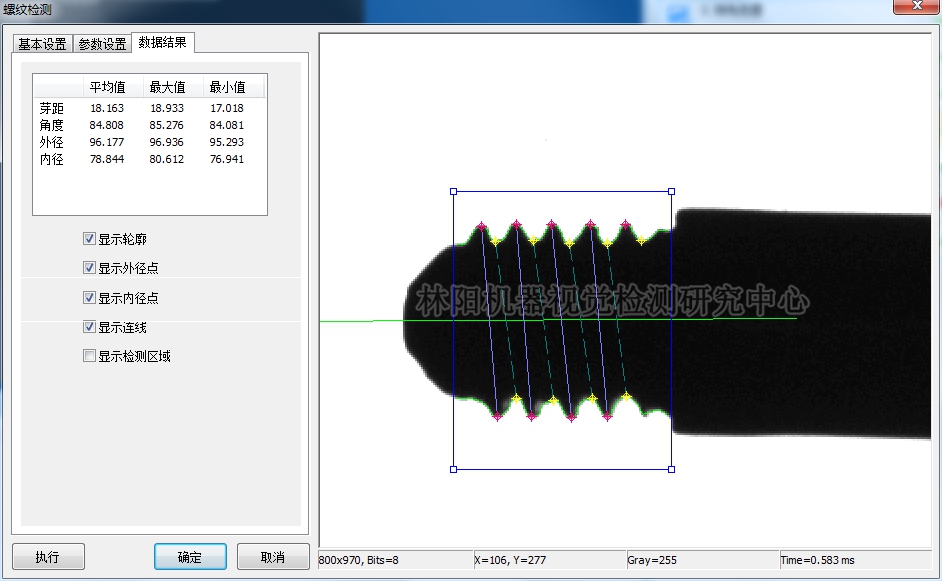Turn off the 显示连线 checkbox
This screenshot has width=942, height=581.
pyautogui.click(x=89, y=327)
